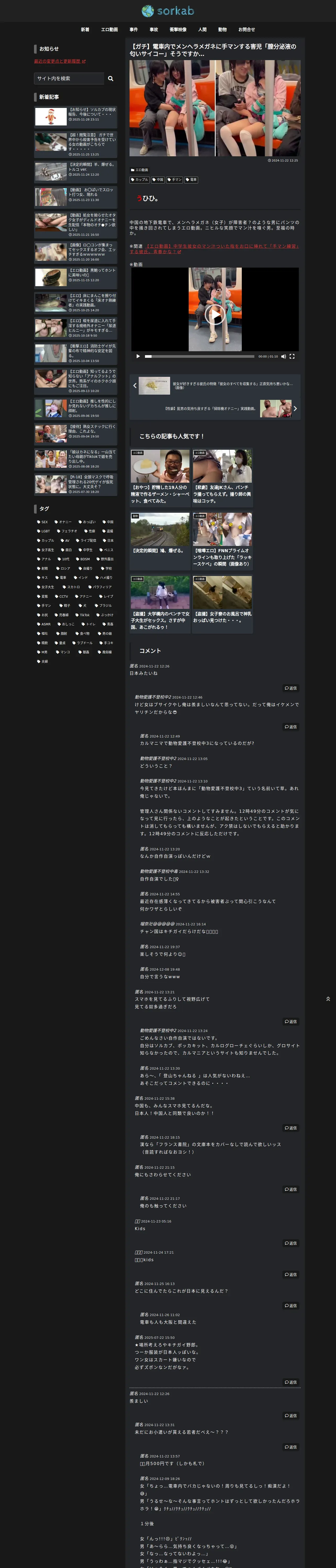
Task: Open the 事故 menu item
Action: pyautogui.click(x=154, y=29)
